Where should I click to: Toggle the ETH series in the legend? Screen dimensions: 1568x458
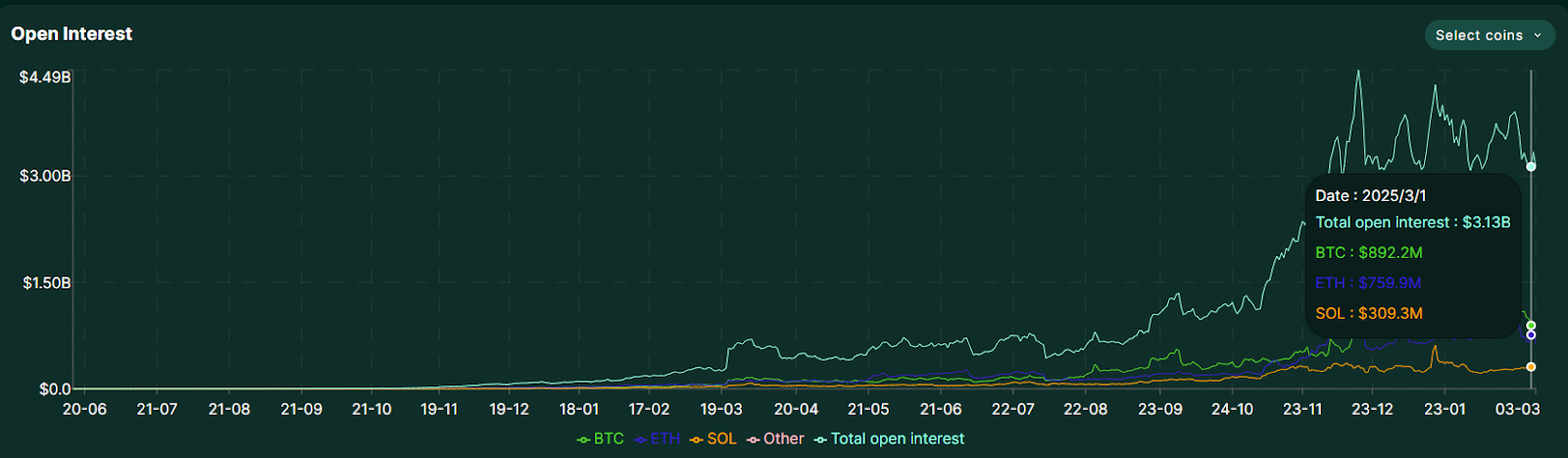pos(658,438)
